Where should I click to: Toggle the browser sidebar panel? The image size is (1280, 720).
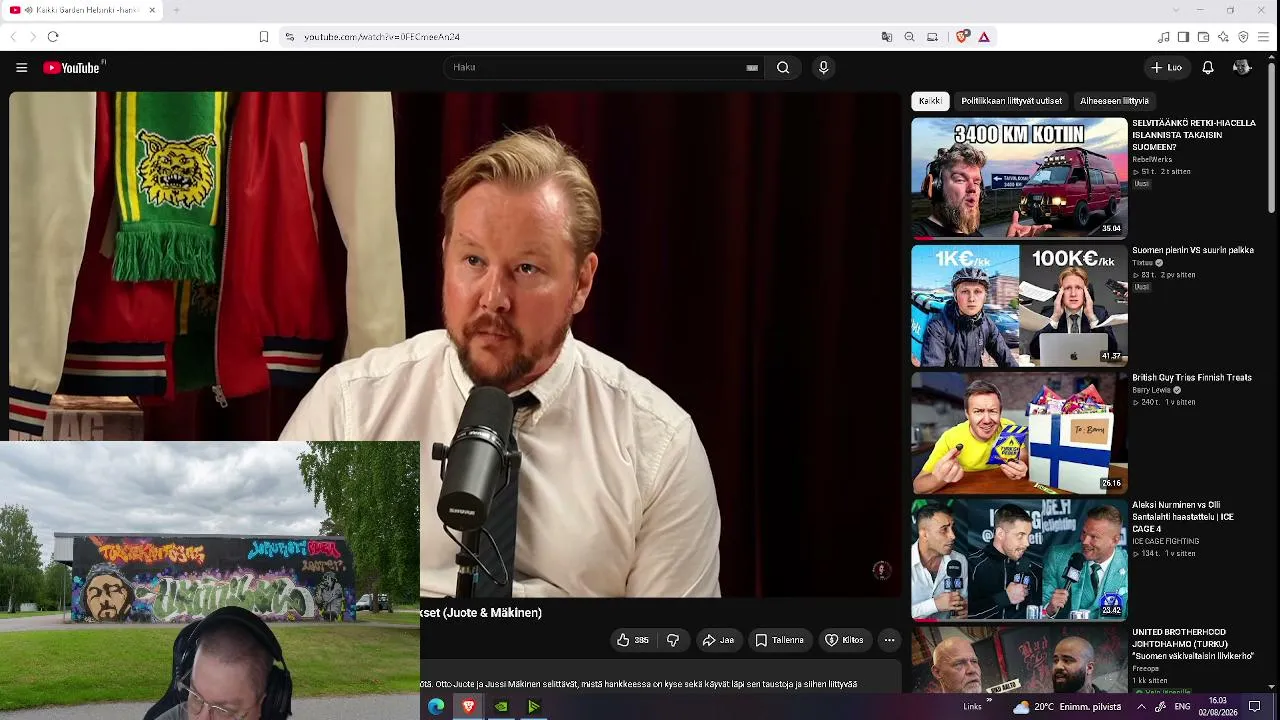(x=1183, y=37)
